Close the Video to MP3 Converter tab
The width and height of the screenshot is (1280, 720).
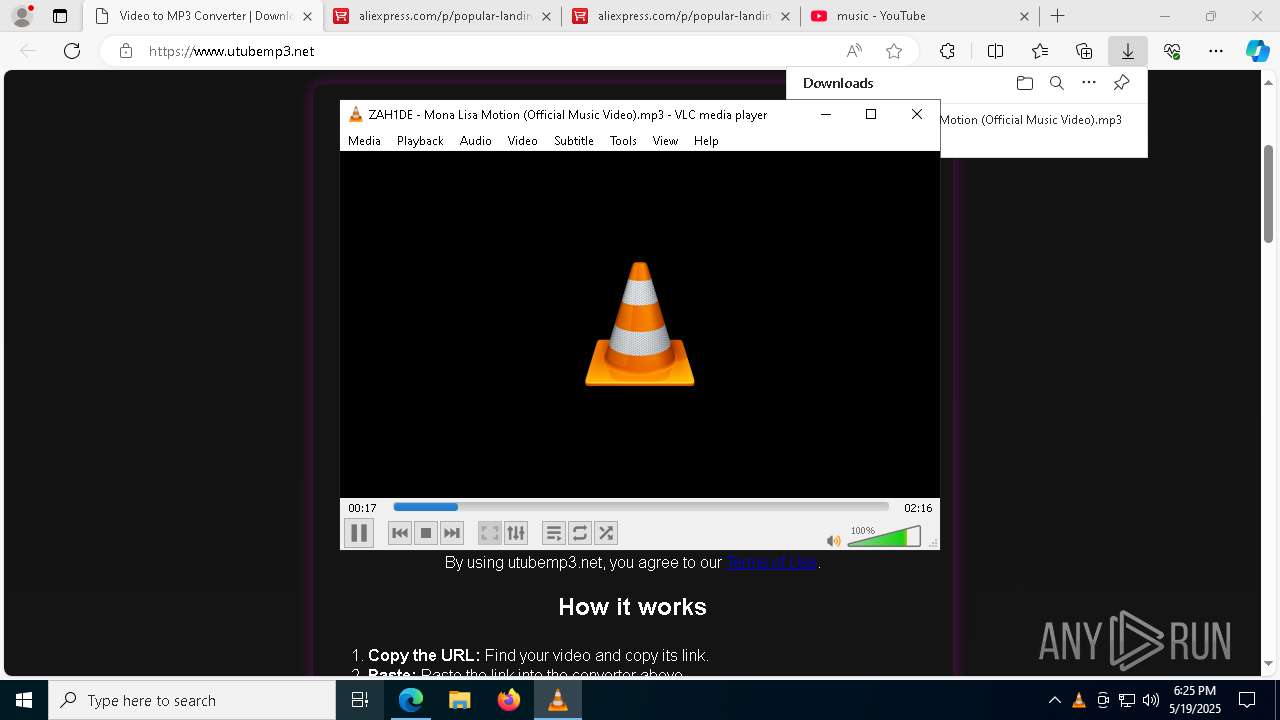coord(307,16)
